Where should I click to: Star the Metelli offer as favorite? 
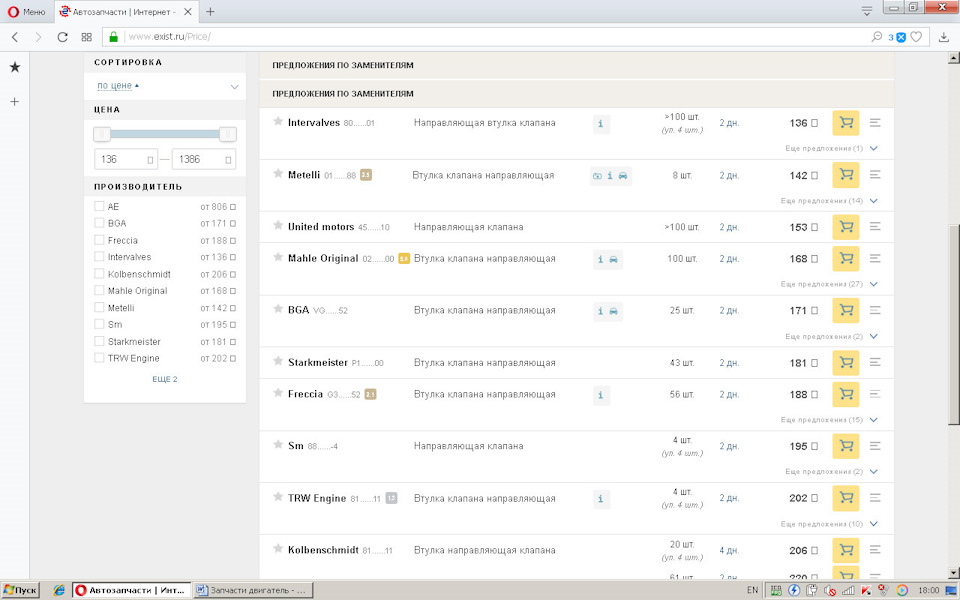coord(278,174)
